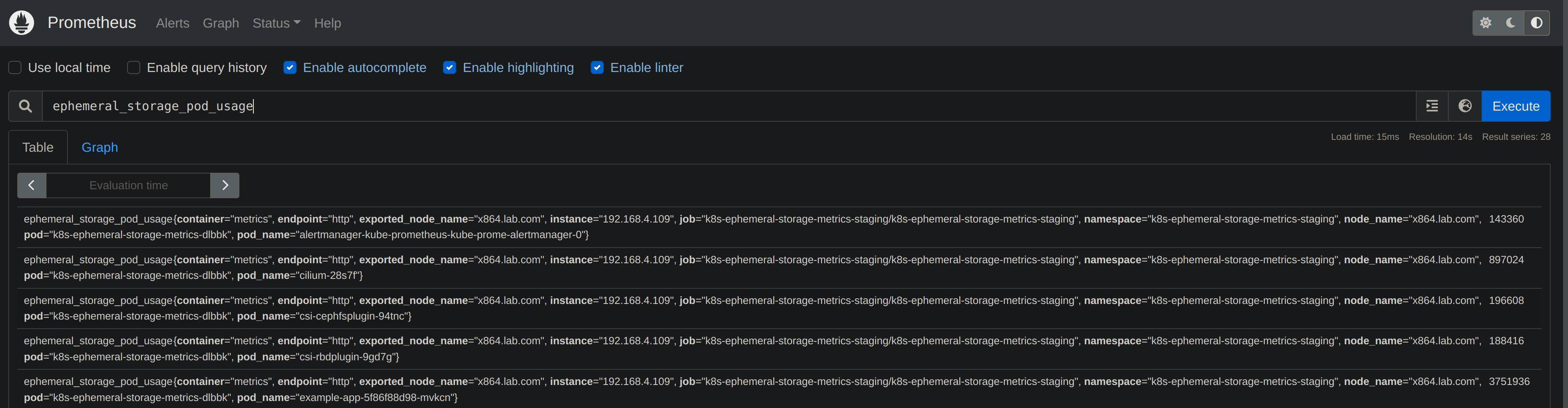Enable the query history checkbox
This screenshot has width=1568, height=408.
pyautogui.click(x=134, y=67)
